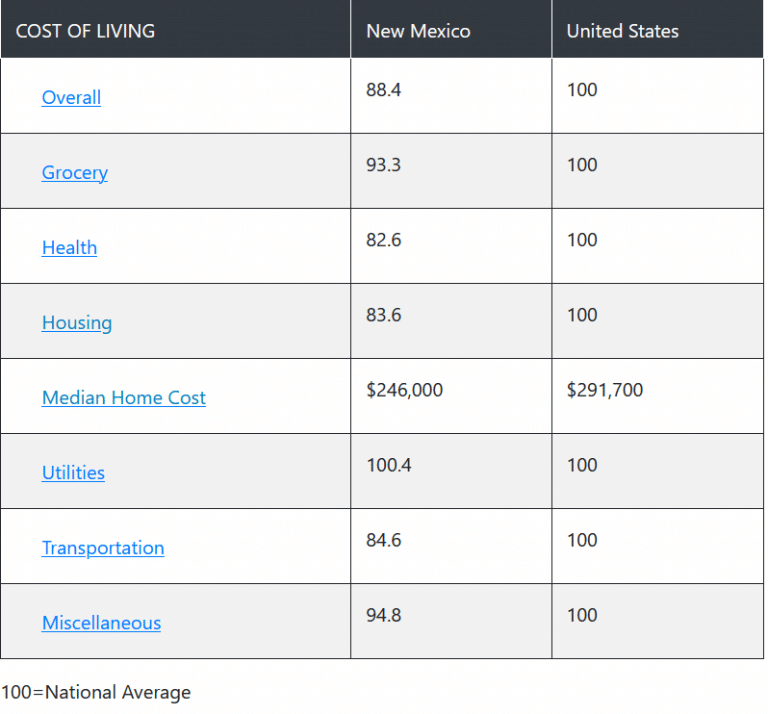Image resolution: width=768 pixels, height=714 pixels.
Task: Click the Grocery link
Action: tap(74, 172)
